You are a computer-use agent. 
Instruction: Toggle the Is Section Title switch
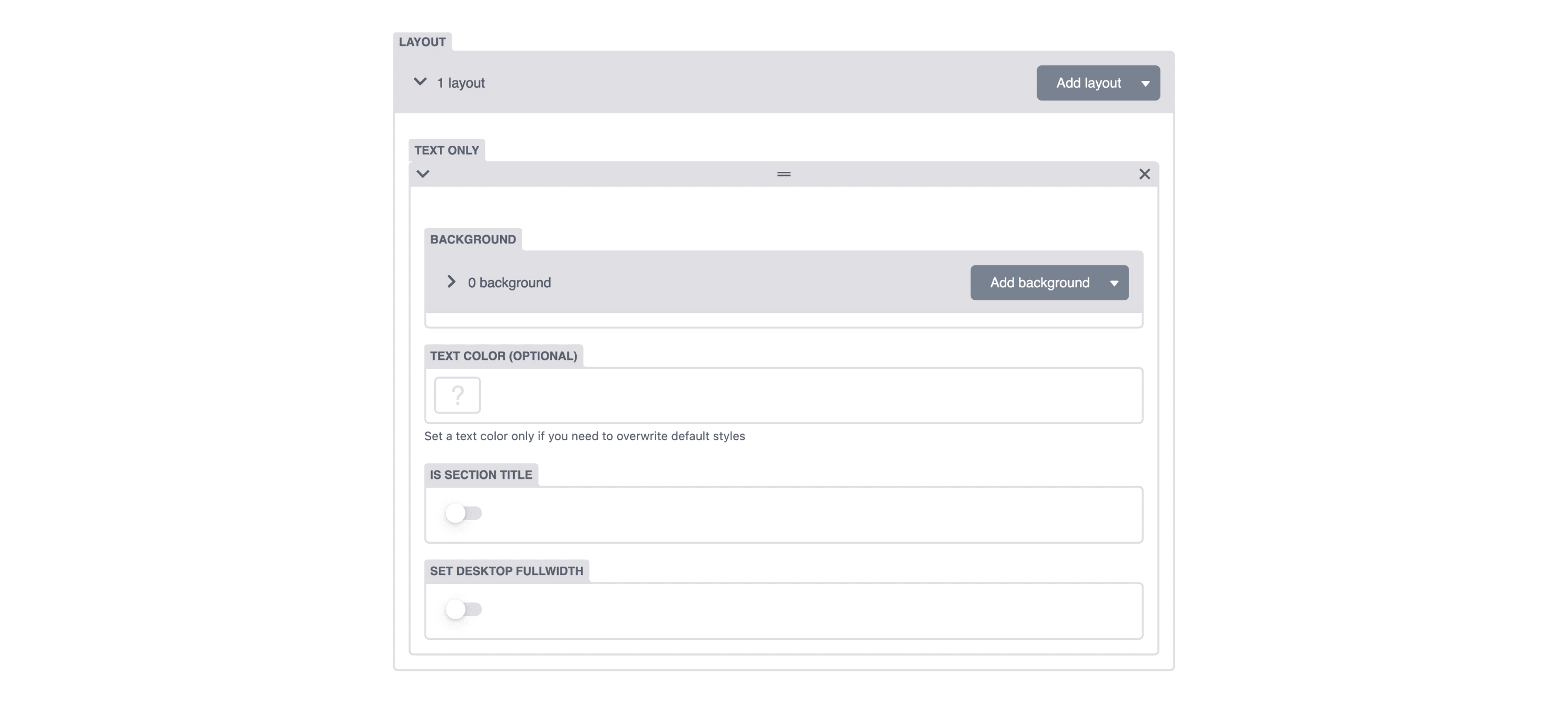[463, 513]
